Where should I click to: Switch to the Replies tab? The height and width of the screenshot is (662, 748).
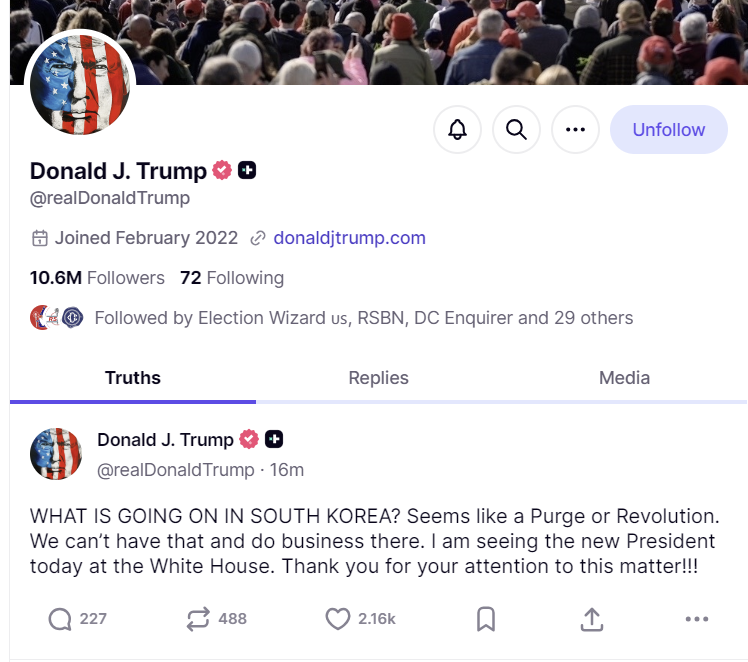tap(378, 378)
